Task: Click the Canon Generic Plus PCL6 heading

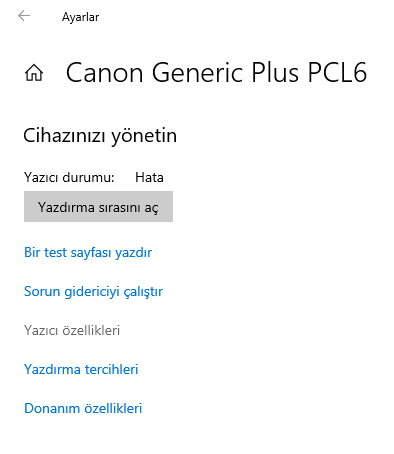Action: [216, 72]
